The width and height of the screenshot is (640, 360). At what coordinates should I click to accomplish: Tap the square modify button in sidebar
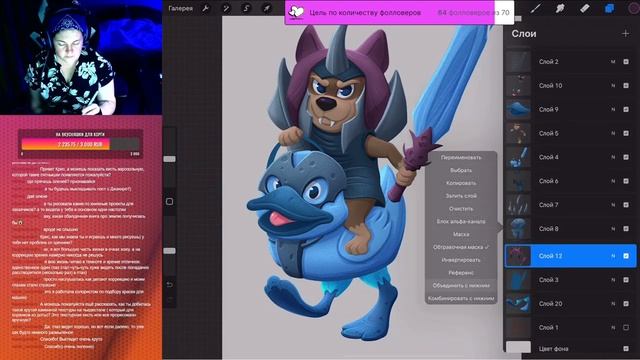[x=170, y=202]
